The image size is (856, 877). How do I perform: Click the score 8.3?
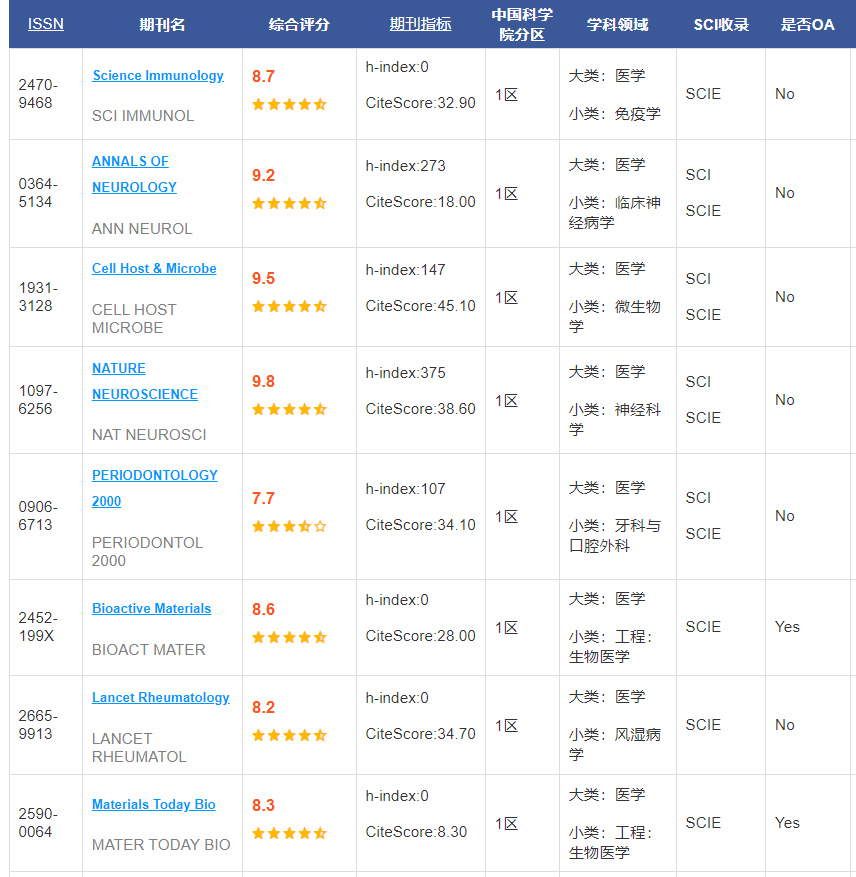coord(263,805)
